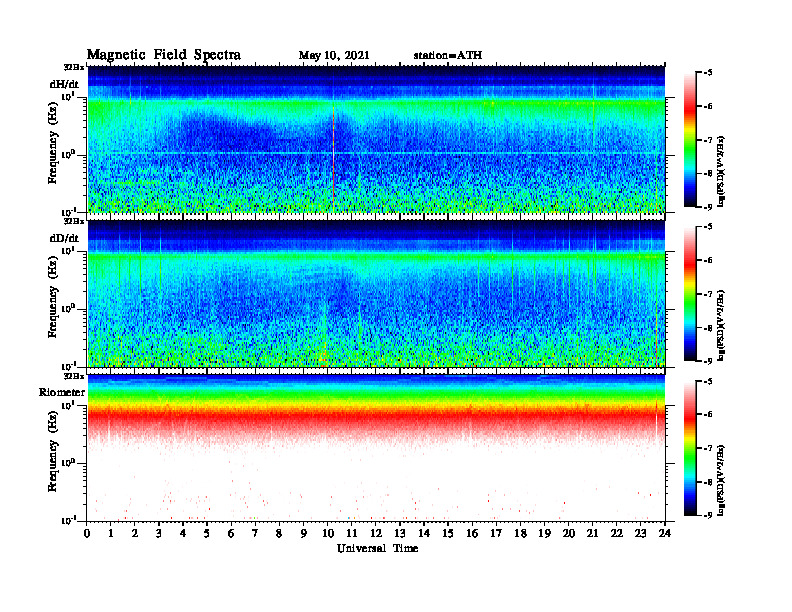Select the "dD/dt" panel label
792x612 pixels.
pyautogui.click(x=64, y=238)
